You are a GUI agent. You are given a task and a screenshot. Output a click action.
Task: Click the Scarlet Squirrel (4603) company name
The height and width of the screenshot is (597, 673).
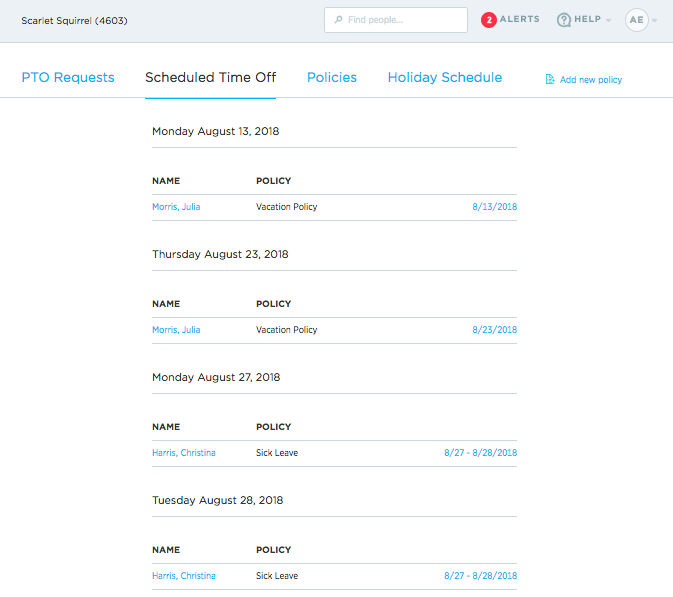click(74, 21)
